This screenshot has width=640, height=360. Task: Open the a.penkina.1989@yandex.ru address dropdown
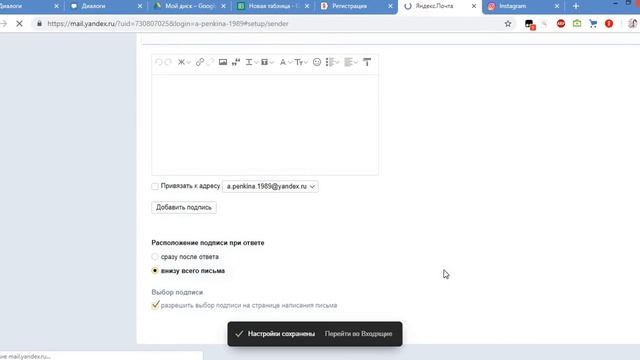(270, 187)
